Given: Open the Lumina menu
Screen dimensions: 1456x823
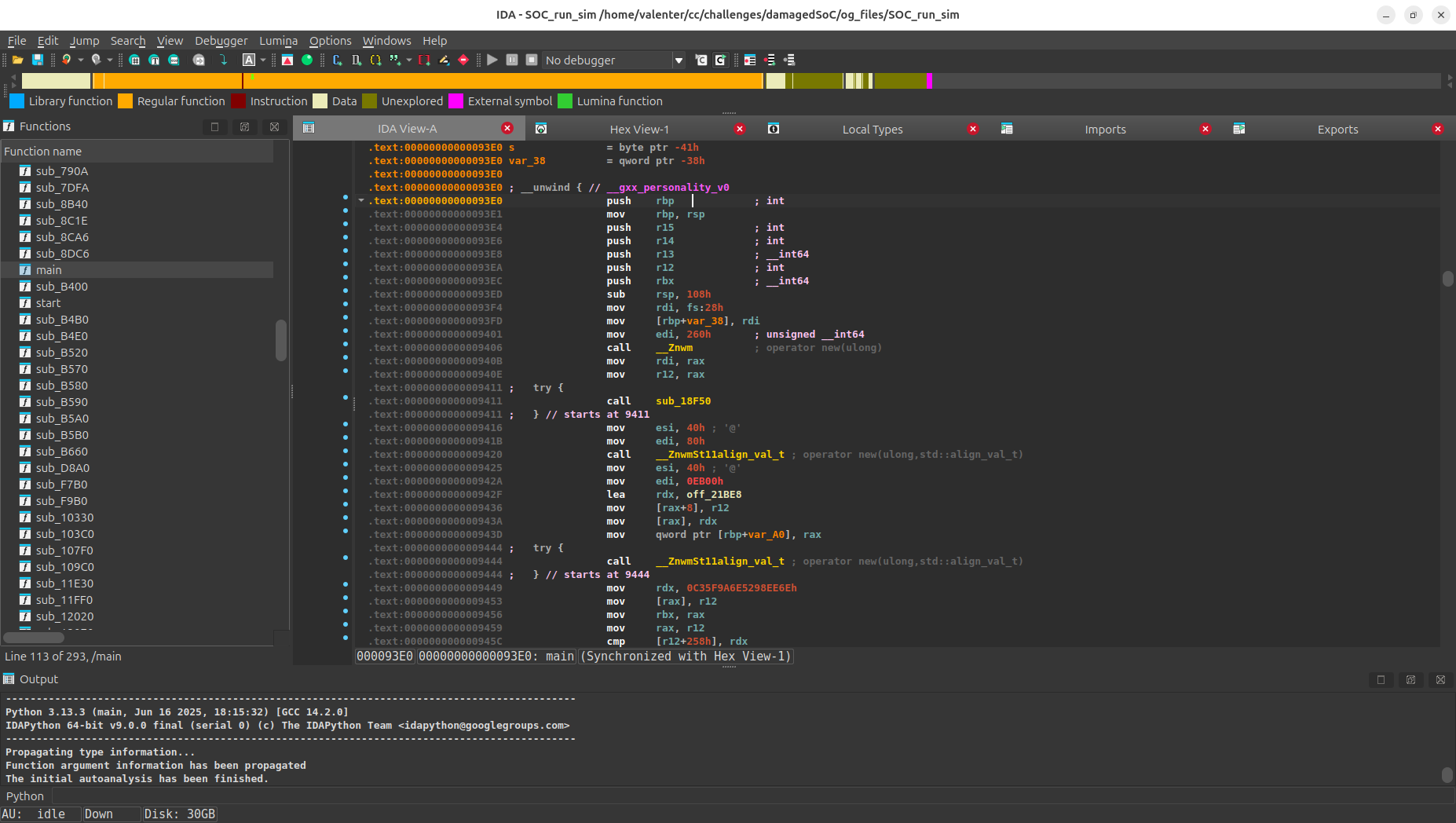Looking at the screenshot, I should coord(278,41).
